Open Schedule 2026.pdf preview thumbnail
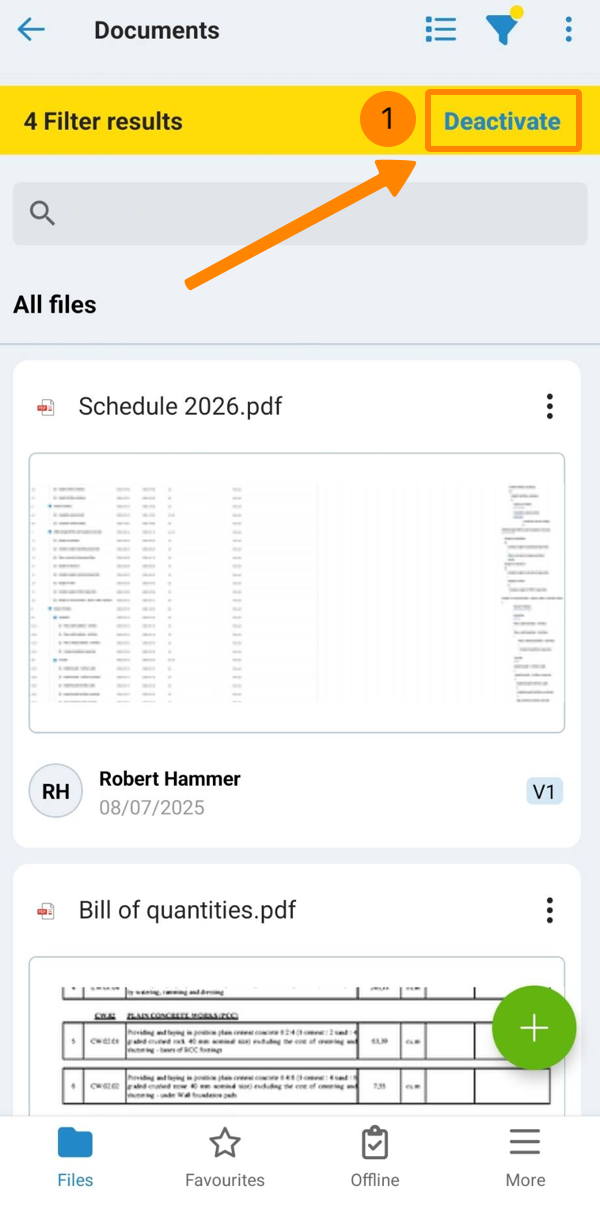This screenshot has width=600, height=1207. point(297,592)
